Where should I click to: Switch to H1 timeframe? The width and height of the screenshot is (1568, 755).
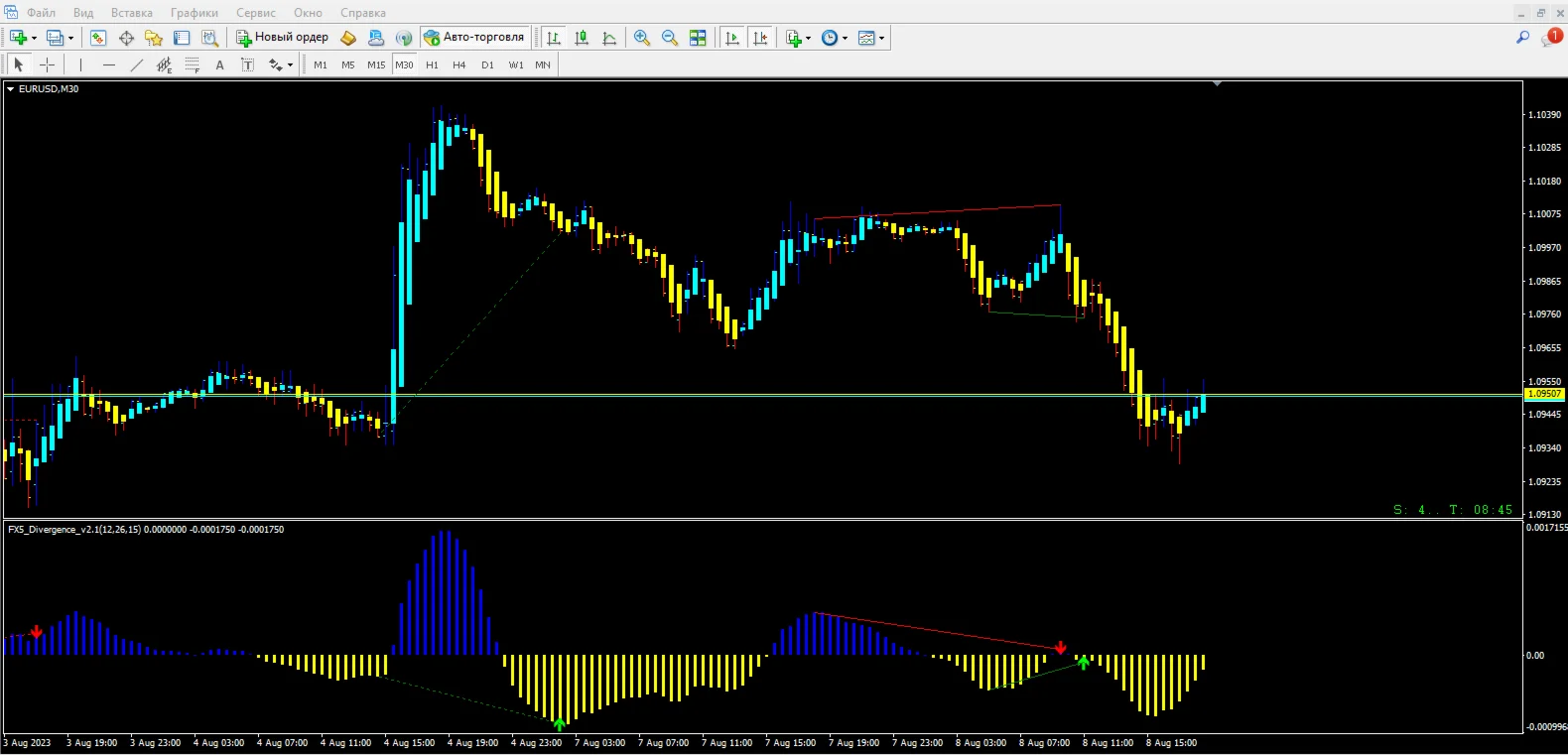pyautogui.click(x=432, y=64)
